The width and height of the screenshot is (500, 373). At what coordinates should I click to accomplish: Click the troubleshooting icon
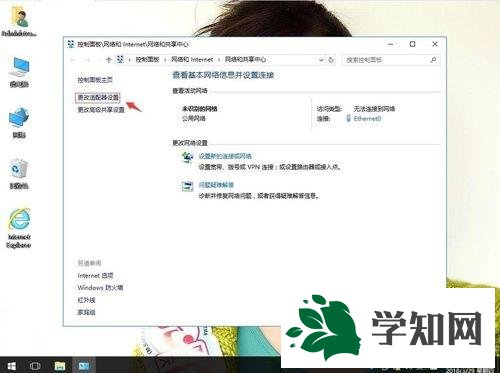[x=187, y=186]
